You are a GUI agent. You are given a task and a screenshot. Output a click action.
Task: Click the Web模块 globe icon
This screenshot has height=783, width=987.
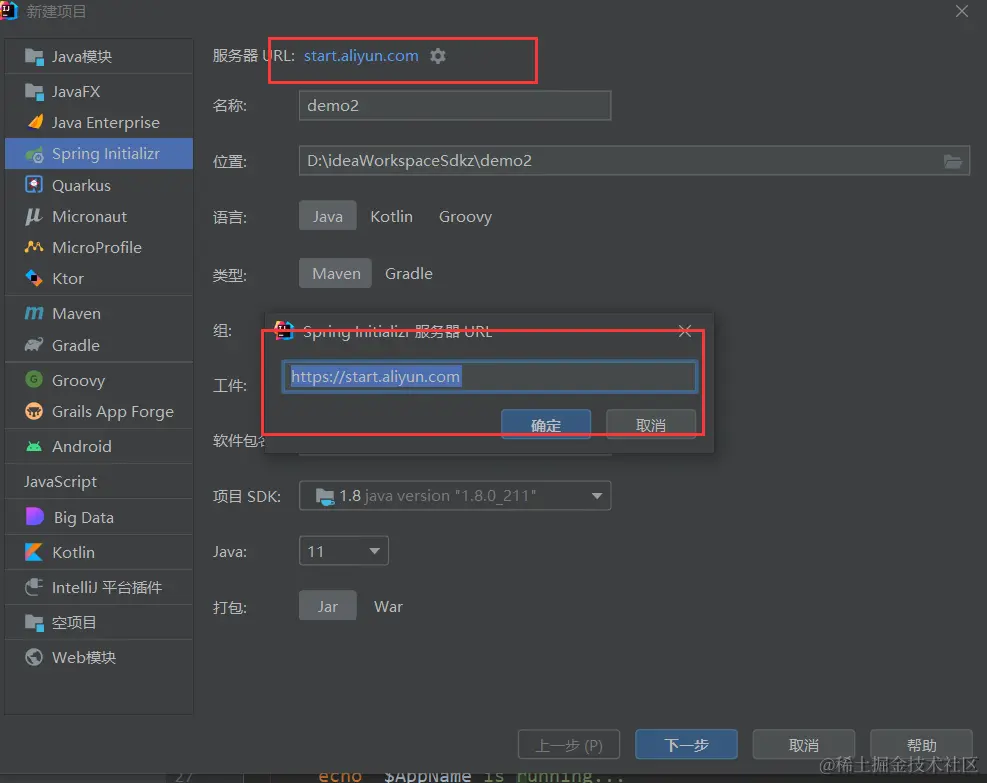(34, 657)
